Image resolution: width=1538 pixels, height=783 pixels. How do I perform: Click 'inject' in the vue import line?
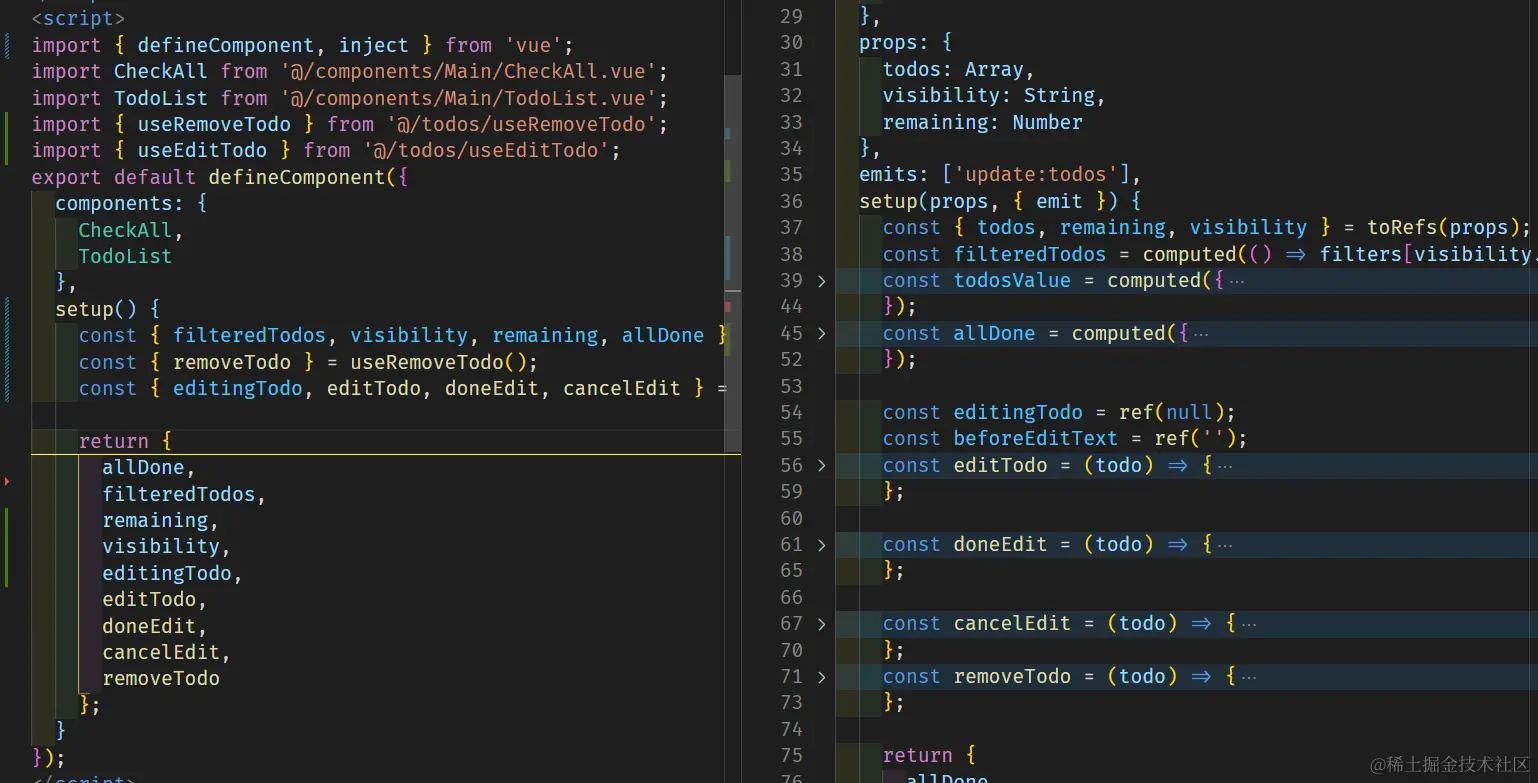tap(374, 45)
